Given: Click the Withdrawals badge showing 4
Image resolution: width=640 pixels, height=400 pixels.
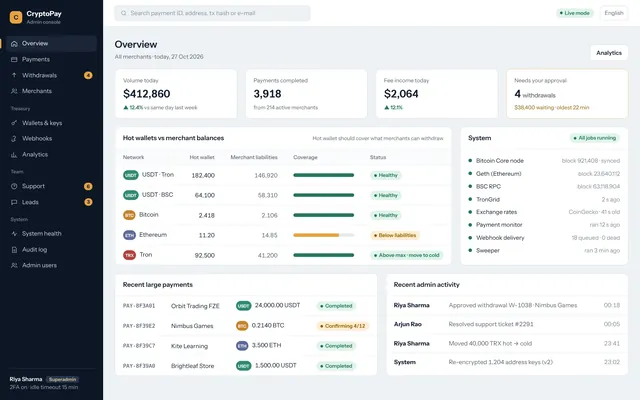Looking at the screenshot, I should pos(88,75).
